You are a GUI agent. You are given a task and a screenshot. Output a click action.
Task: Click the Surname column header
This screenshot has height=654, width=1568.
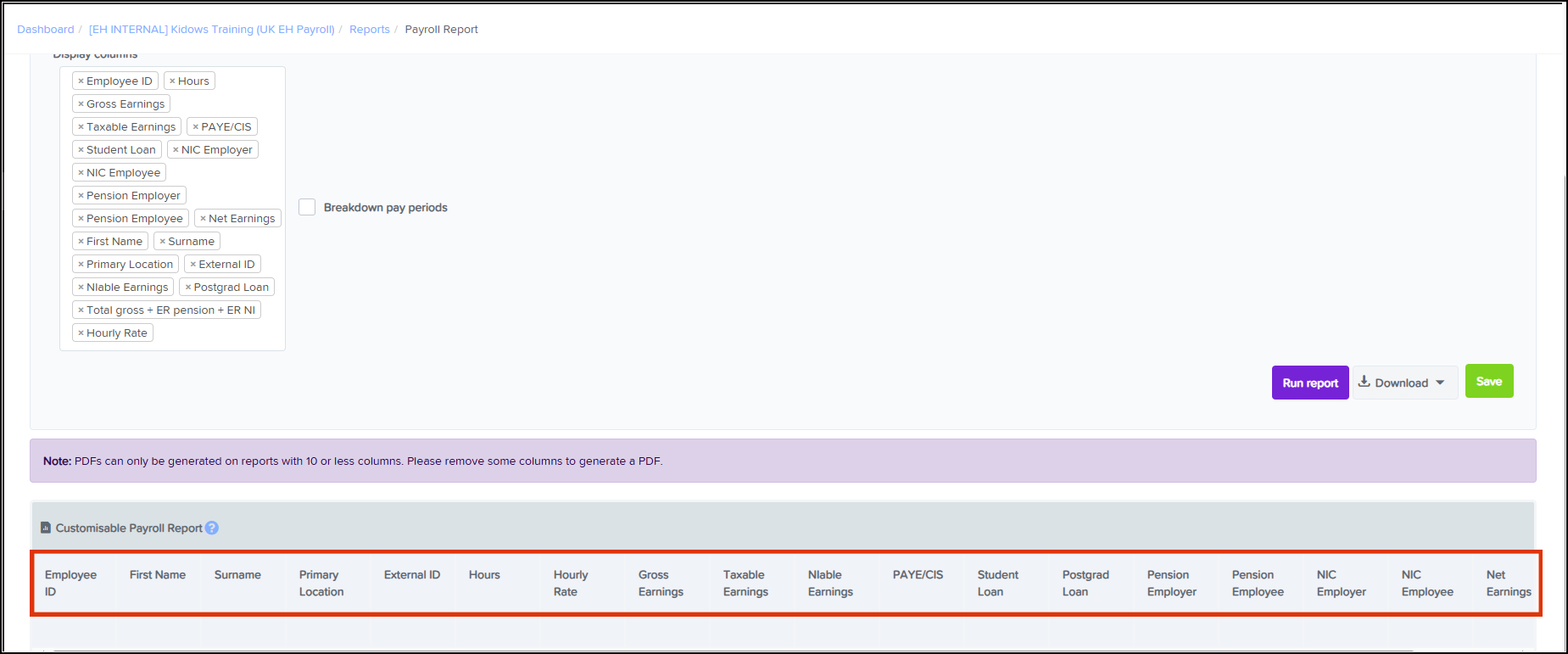[237, 575]
